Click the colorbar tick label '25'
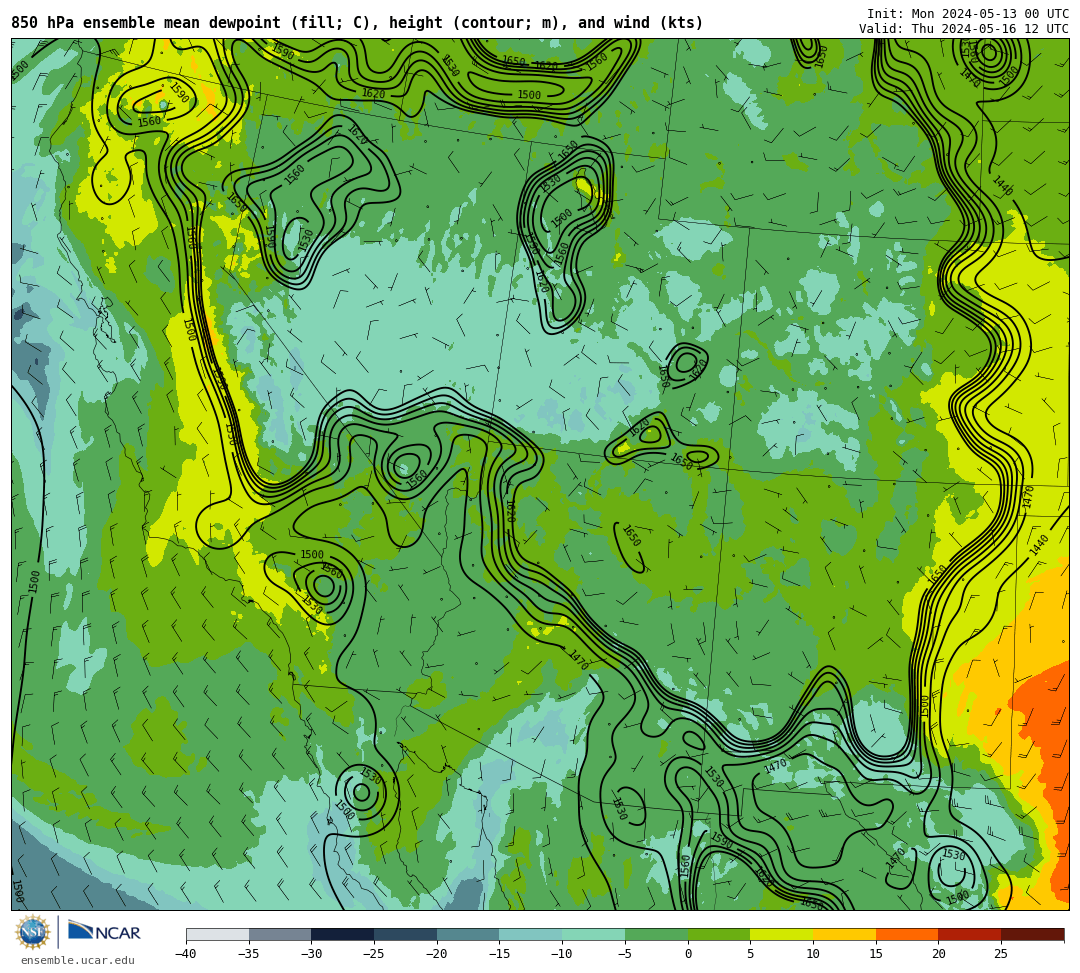Screen dimensions: 1080x973 [x=1001, y=954]
